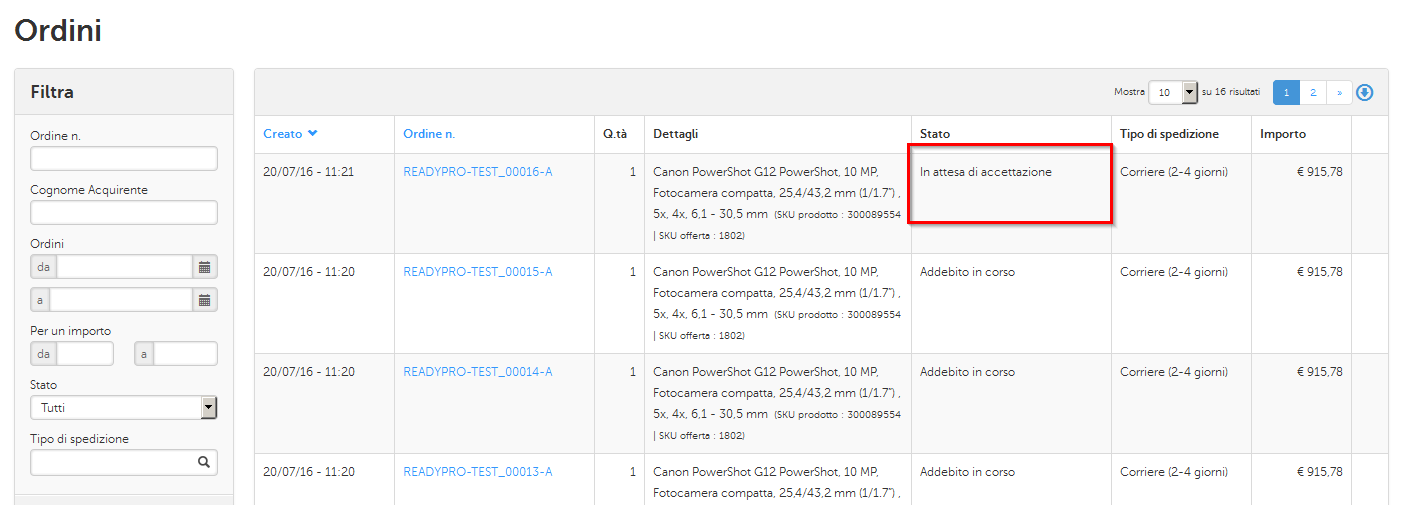Click the Ordine n. filter input field

124,159
